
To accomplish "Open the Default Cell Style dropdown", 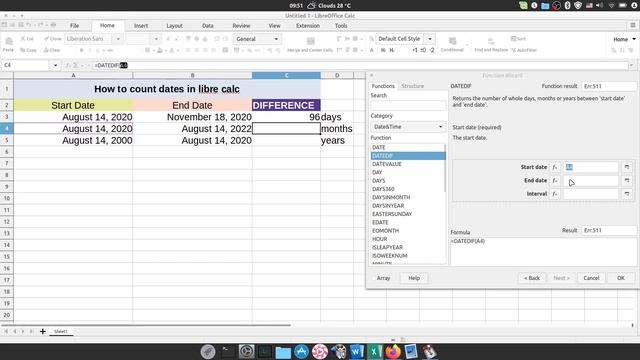I will (430, 39).
